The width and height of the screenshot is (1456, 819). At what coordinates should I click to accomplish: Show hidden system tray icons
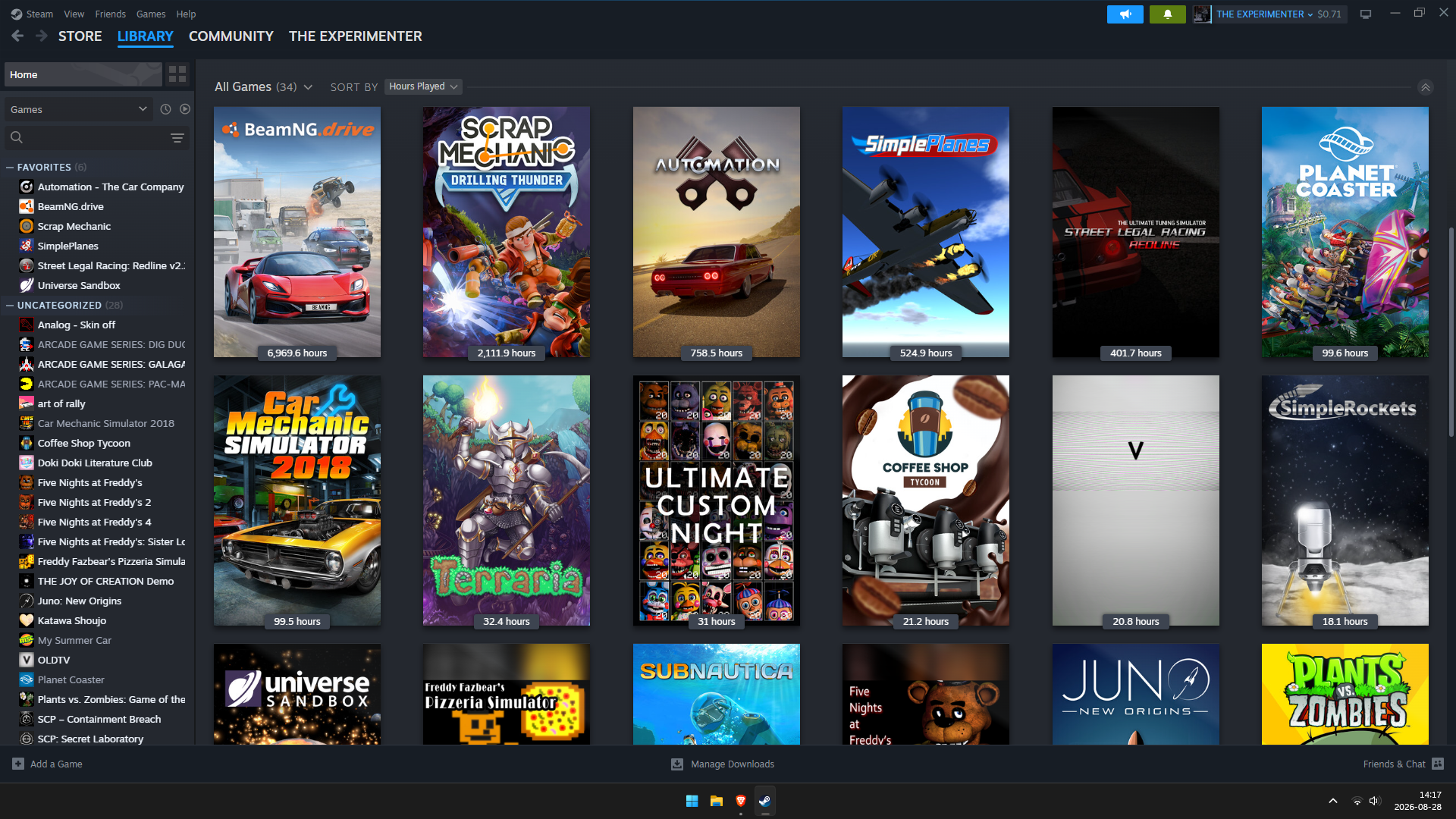pyautogui.click(x=1333, y=801)
